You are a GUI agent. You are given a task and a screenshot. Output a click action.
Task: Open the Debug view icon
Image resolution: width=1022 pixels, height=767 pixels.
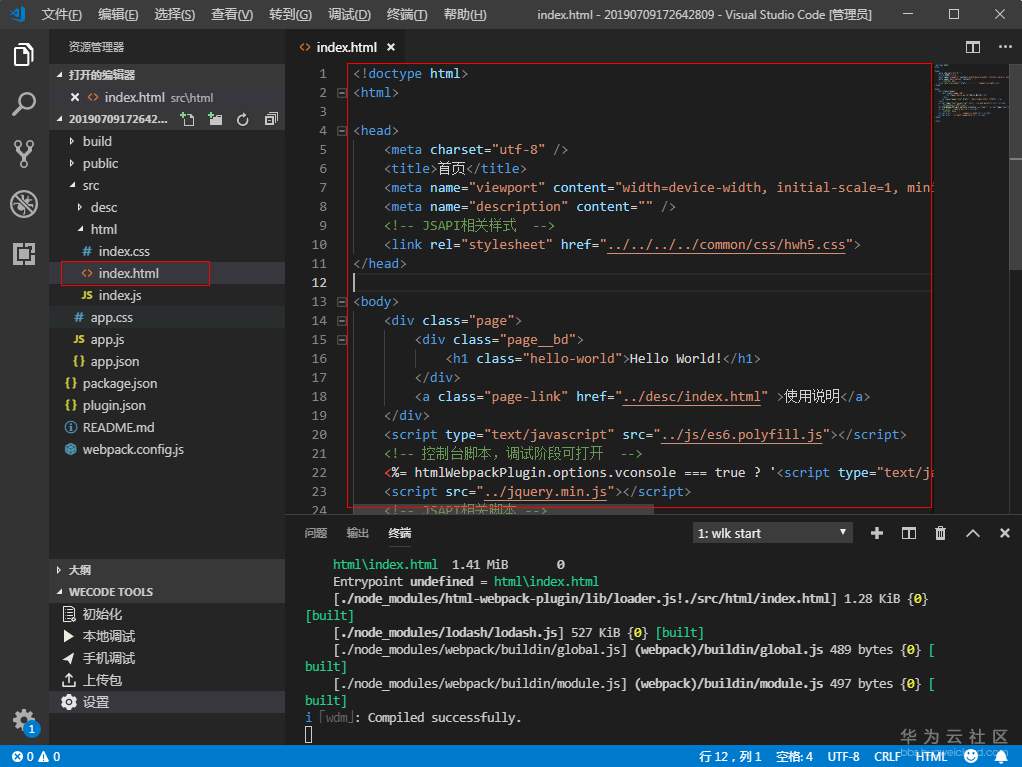click(24, 204)
